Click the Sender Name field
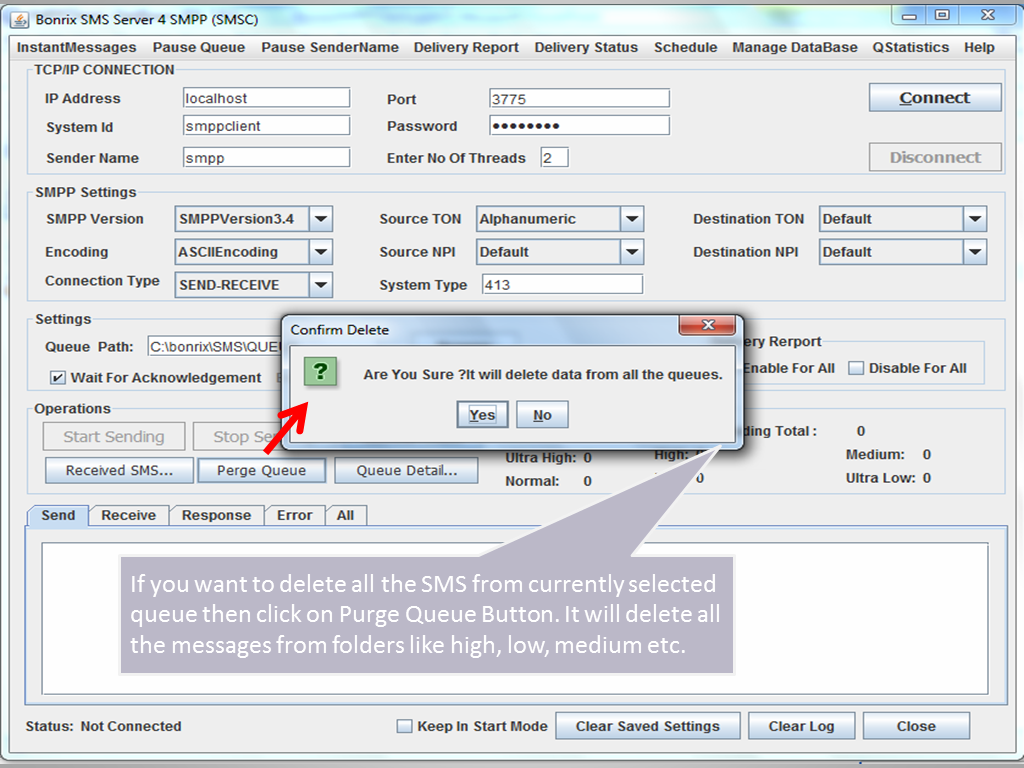Screen dimensions: 1024x768 coord(266,157)
